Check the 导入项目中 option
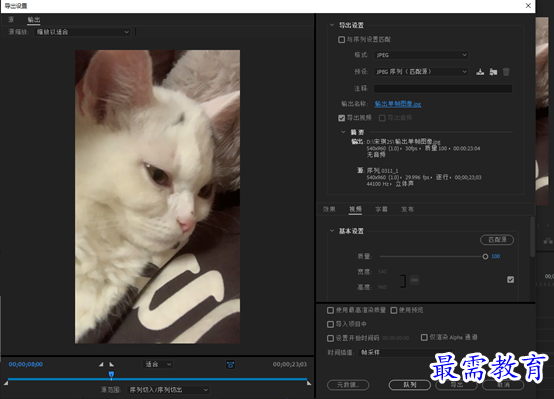The height and width of the screenshot is (399, 554). click(x=330, y=324)
